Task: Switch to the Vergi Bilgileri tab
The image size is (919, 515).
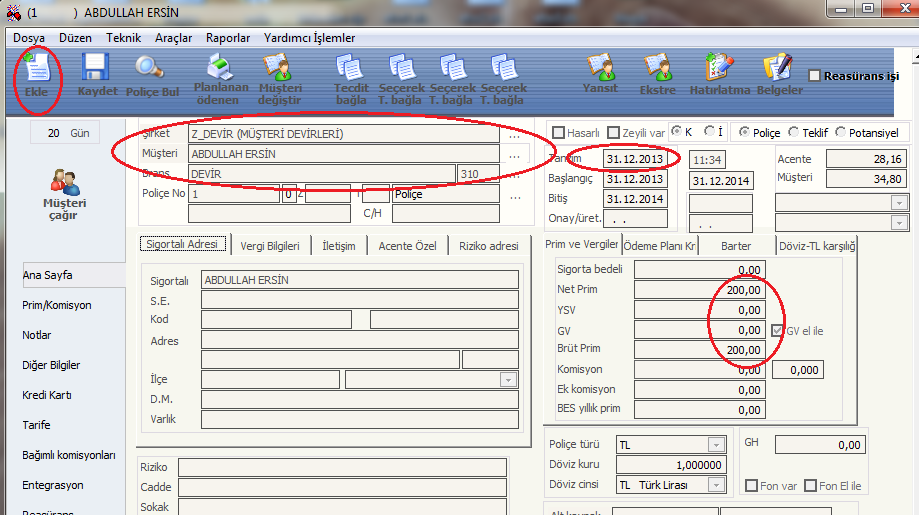Action: (x=271, y=246)
